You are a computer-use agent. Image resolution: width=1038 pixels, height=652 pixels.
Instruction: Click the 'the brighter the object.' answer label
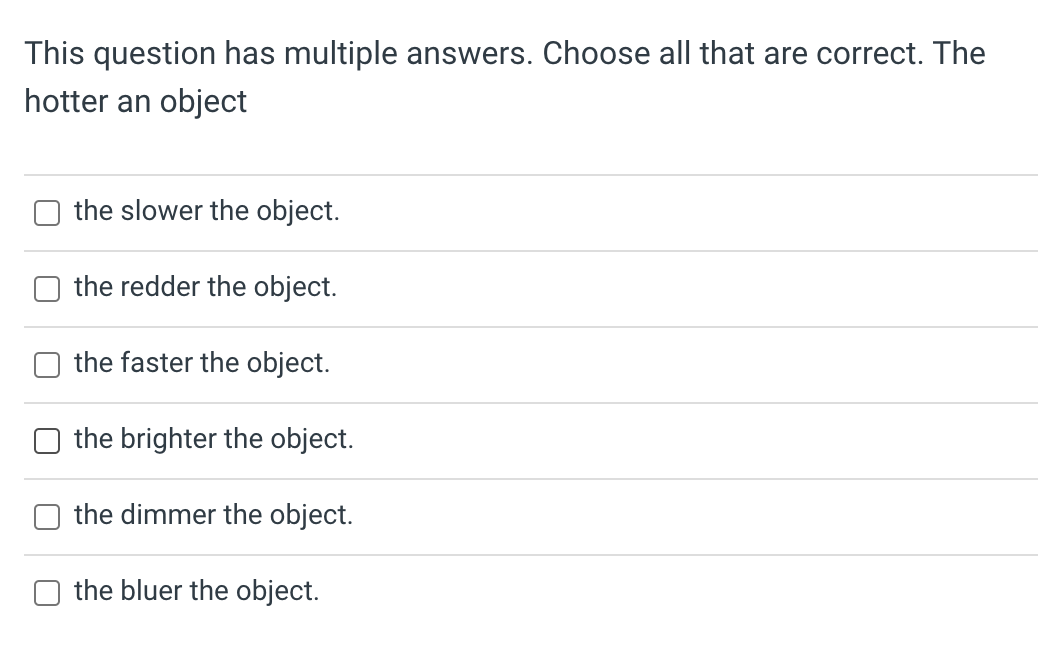point(213,439)
